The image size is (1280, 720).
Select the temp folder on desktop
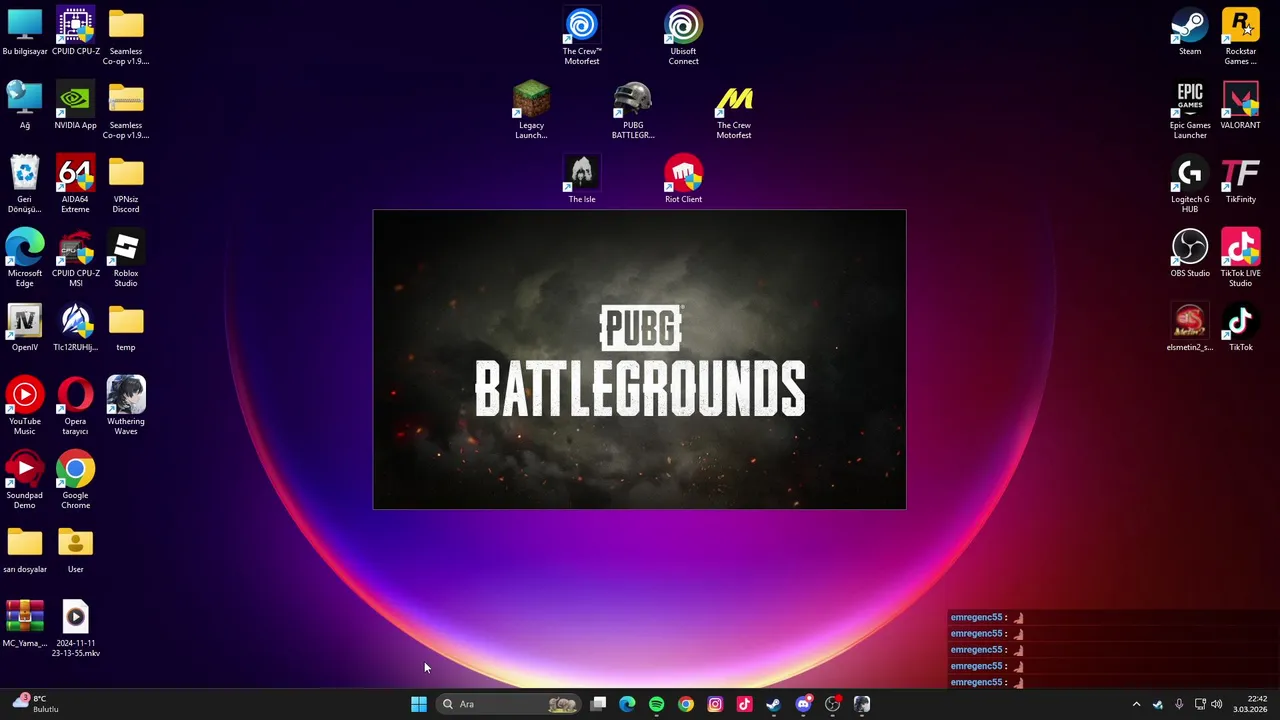point(126,327)
